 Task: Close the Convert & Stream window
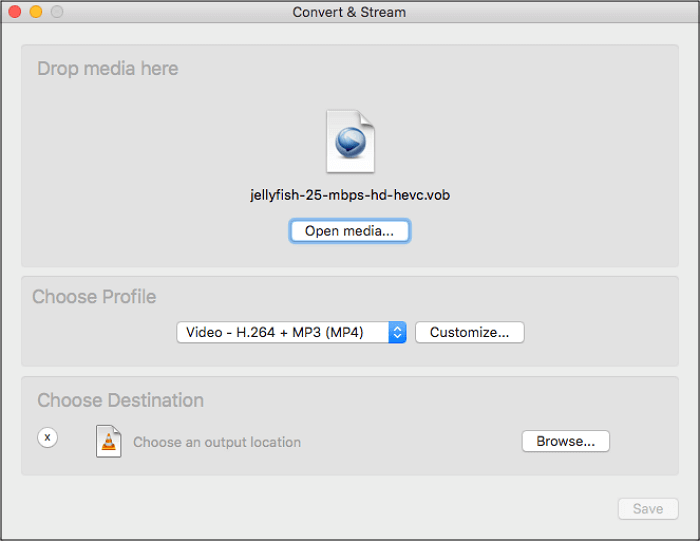pyautogui.click(x=14, y=12)
